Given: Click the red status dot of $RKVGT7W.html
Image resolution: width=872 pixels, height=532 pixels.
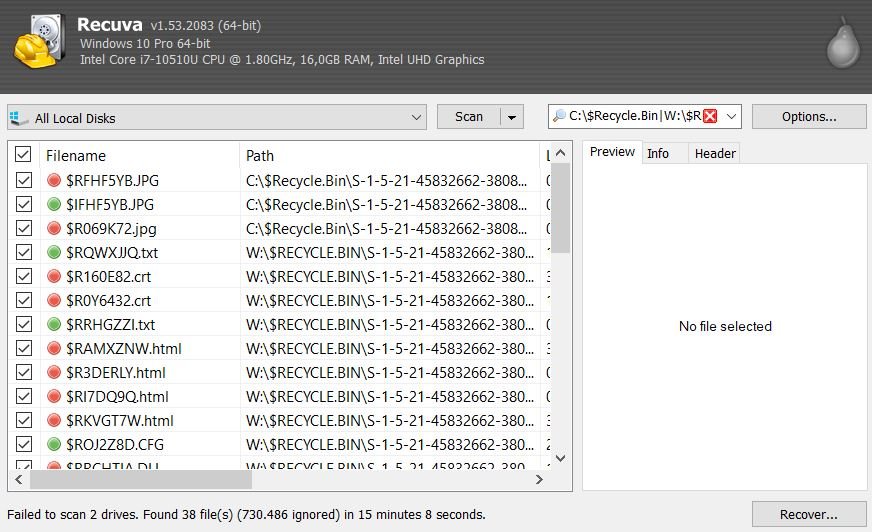Looking at the screenshot, I should (x=54, y=420).
